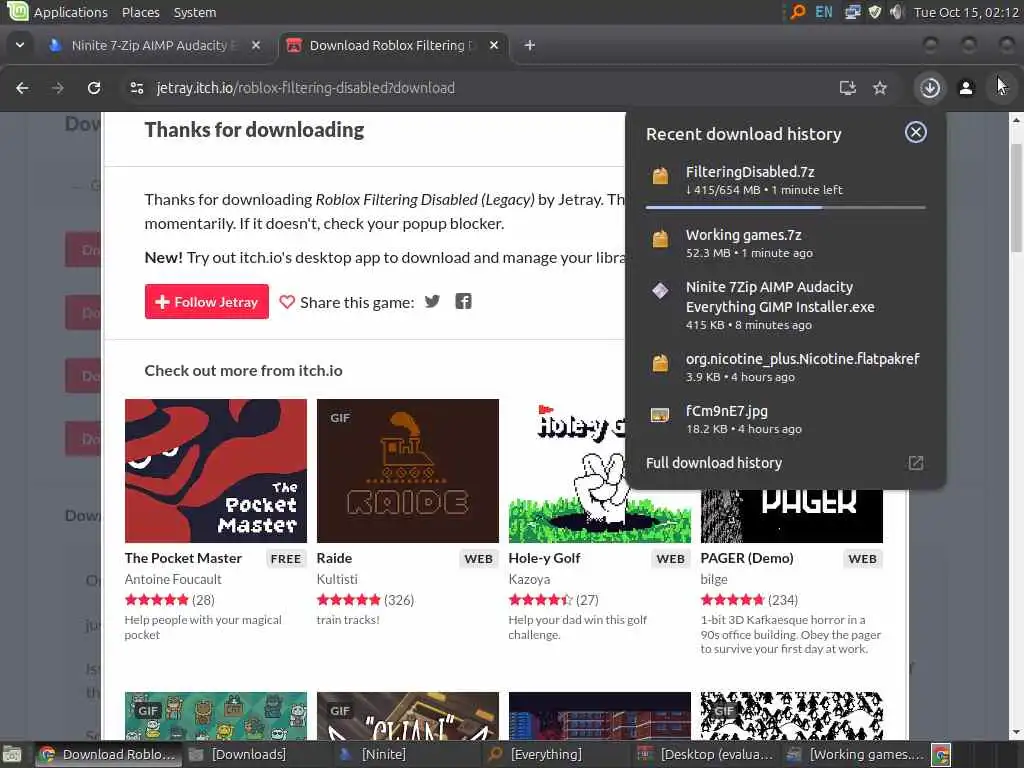Image resolution: width=1024 pixels, height=768 pixels.
Task: Open the Ninite 7Zip AIMP Audacity installer entry
Action: click(x=785, y=305)
